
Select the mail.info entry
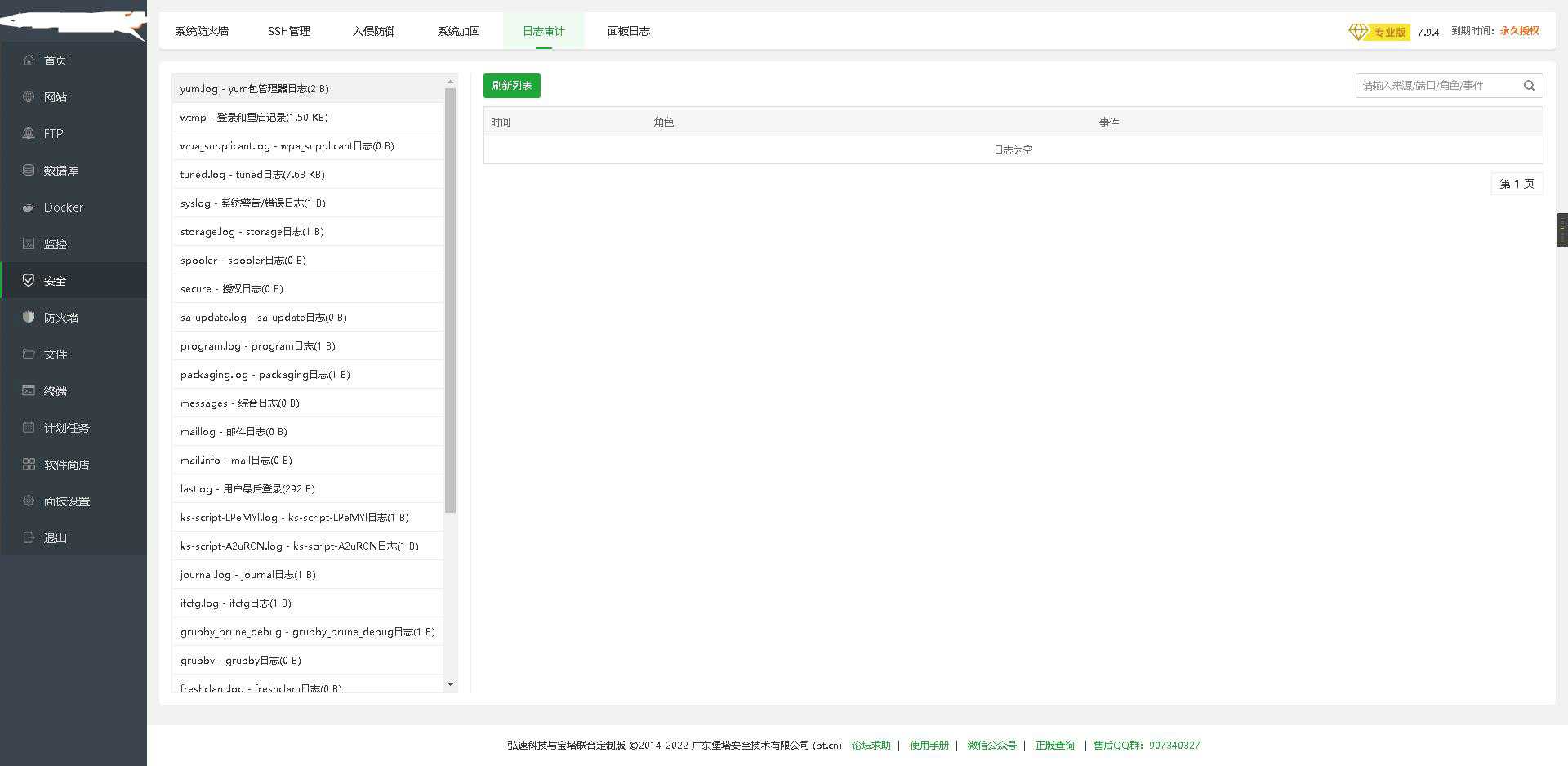coord(308,460)
